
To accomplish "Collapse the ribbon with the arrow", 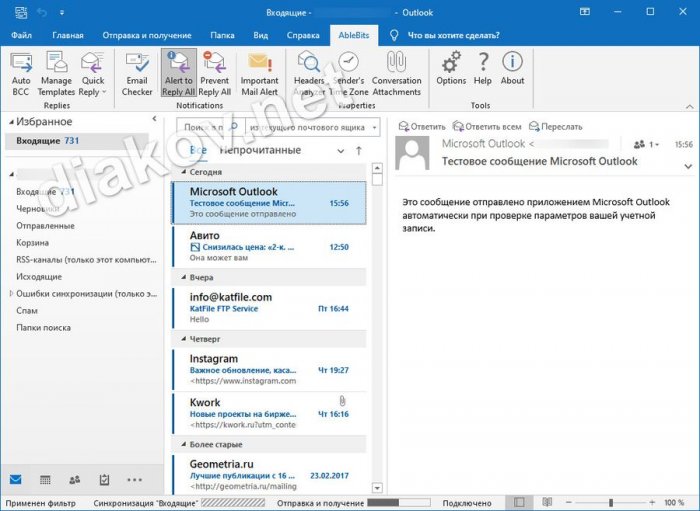I will [689, 106].
